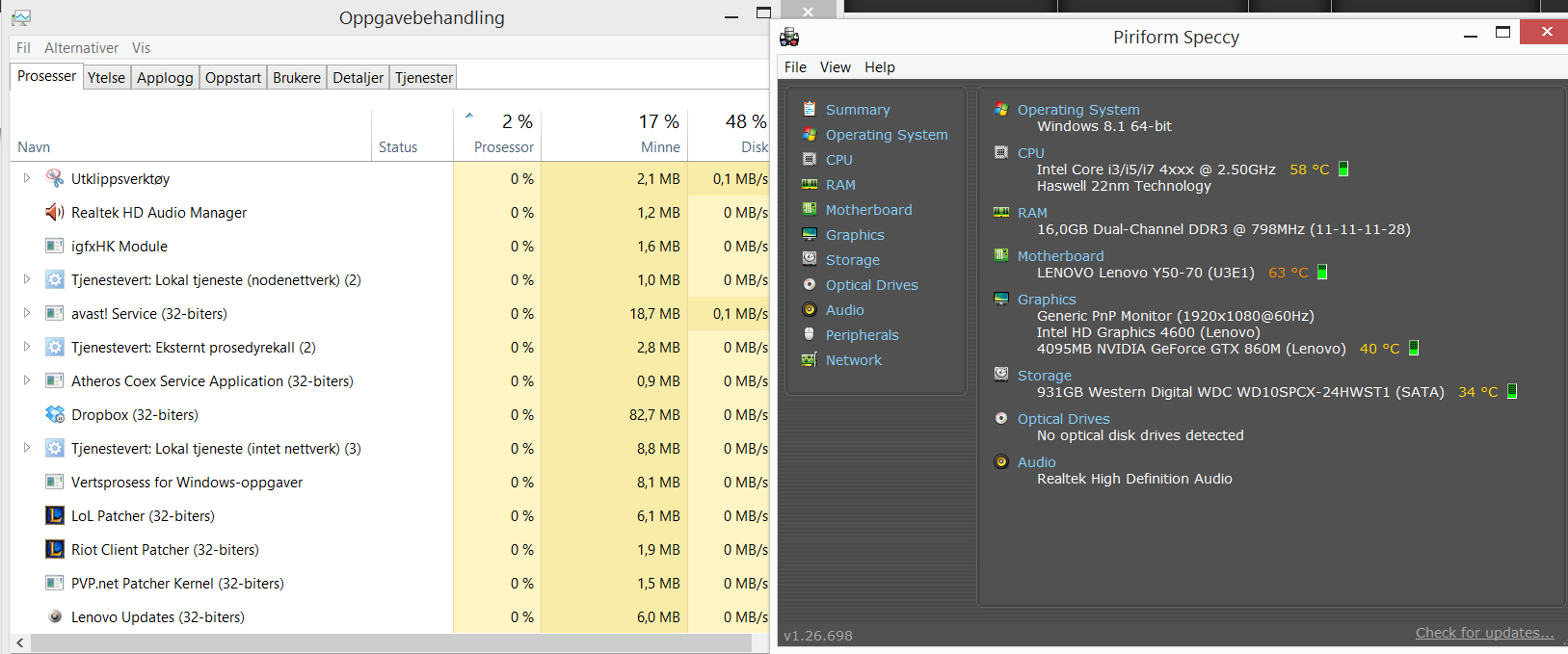Screen dimensions: 1568x654
Task: Click the Utklippsverktøy scissors icon
Action: click(x=55, y=178)
